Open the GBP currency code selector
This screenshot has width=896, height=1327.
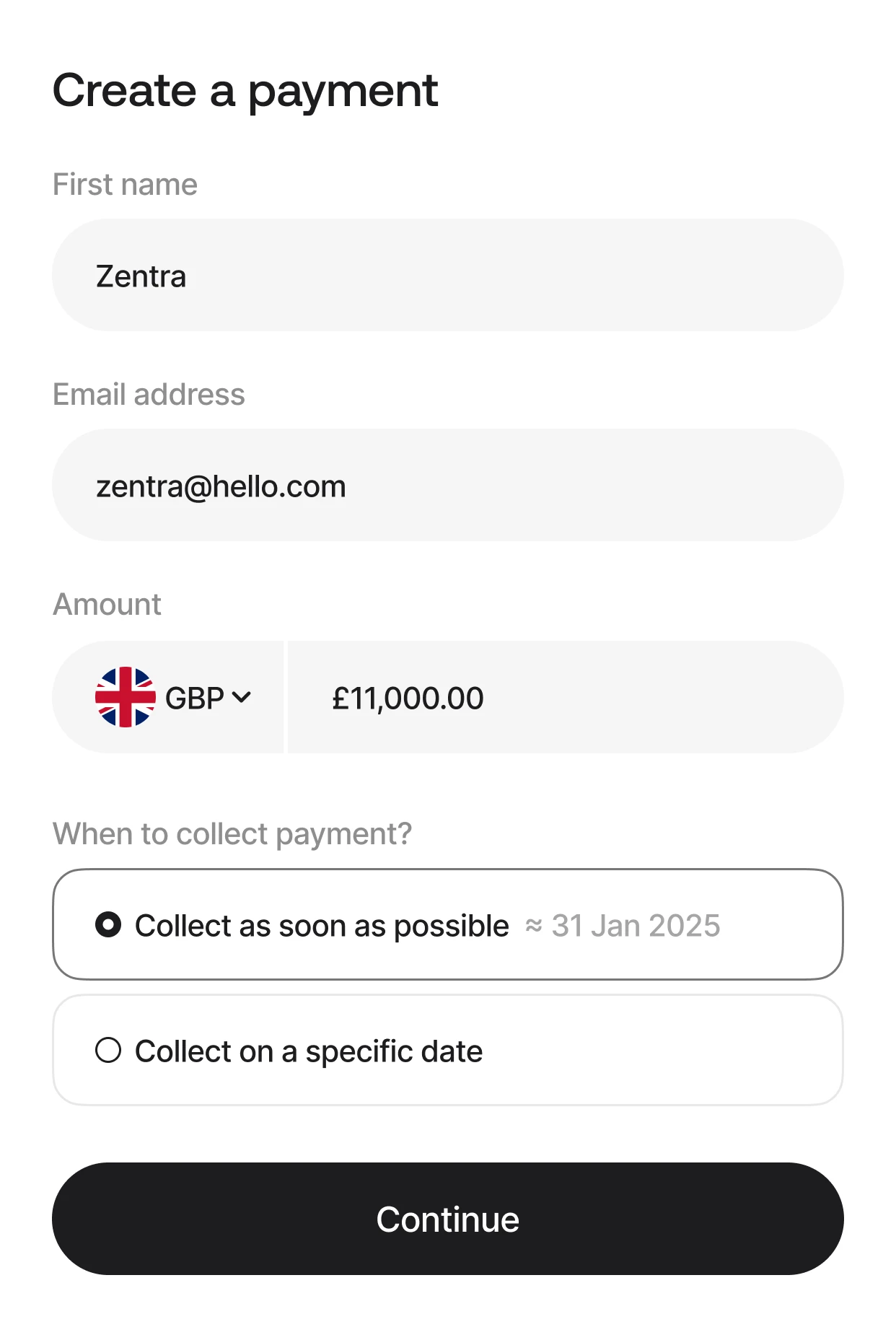tap(194, 698)
